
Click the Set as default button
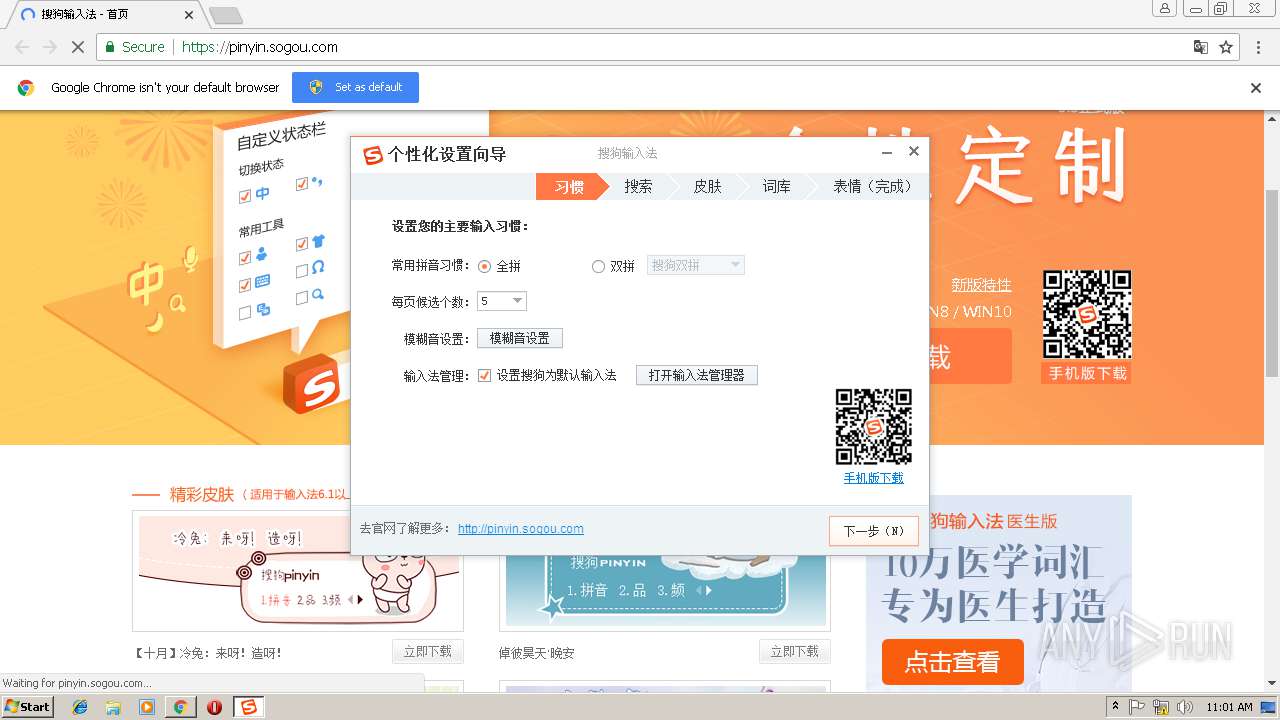[355, 87]
